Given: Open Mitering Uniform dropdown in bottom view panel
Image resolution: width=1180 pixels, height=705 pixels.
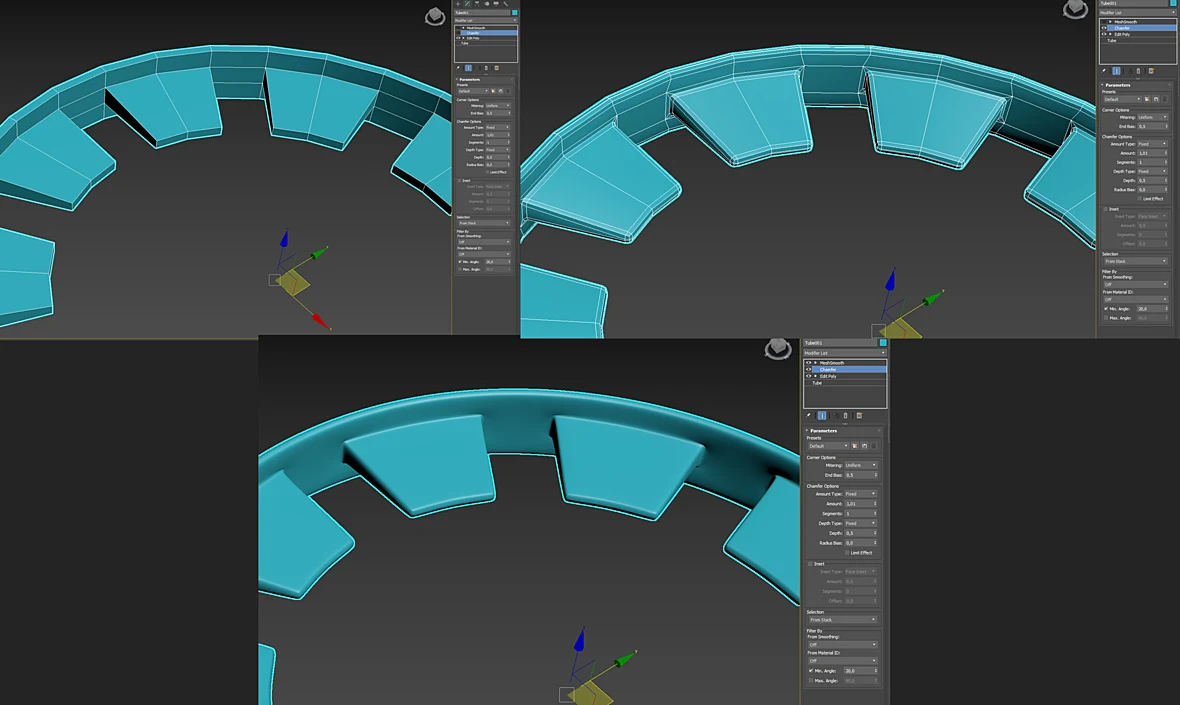Looking at the screenshot, I should point(860,465).
